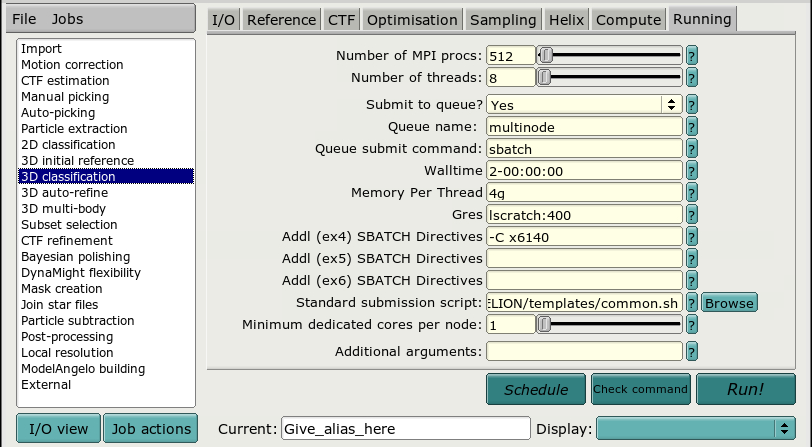
Task: Click the Current alias input field
Action: (406, 428)
